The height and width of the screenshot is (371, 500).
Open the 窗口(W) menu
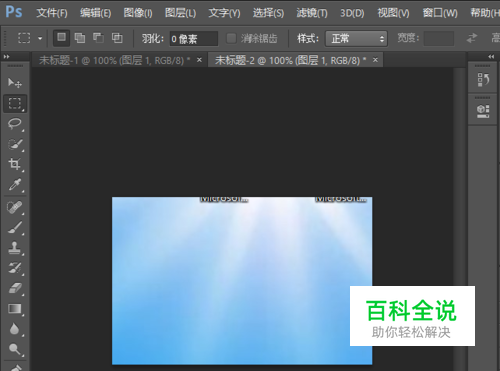(x=440, y=13)
